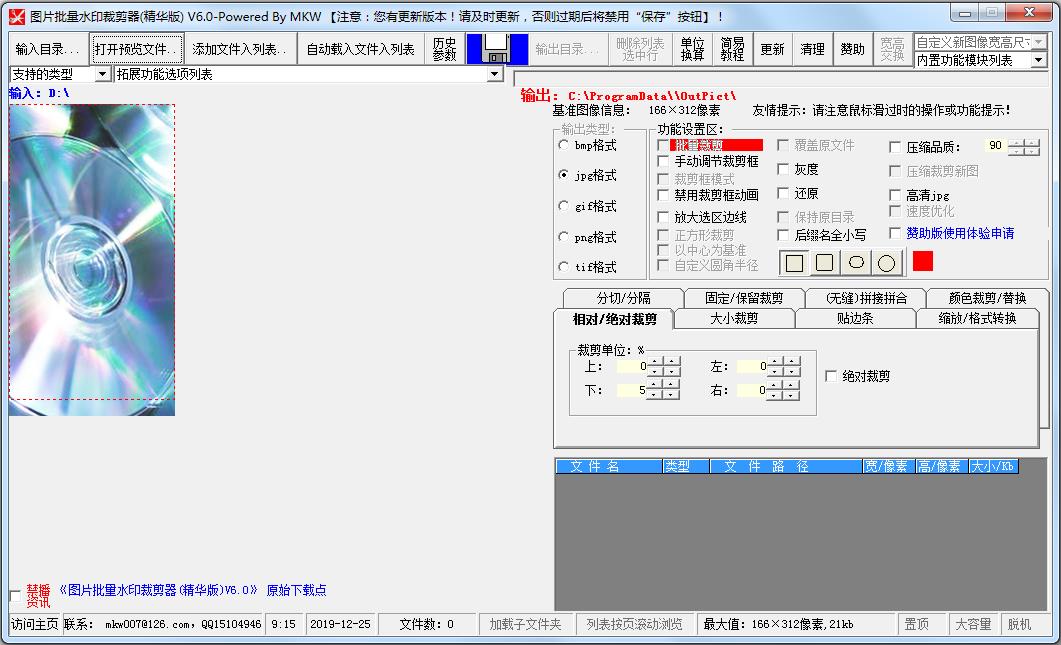
Task: Click the floppy disk save icon
Action: click(497, 49)
